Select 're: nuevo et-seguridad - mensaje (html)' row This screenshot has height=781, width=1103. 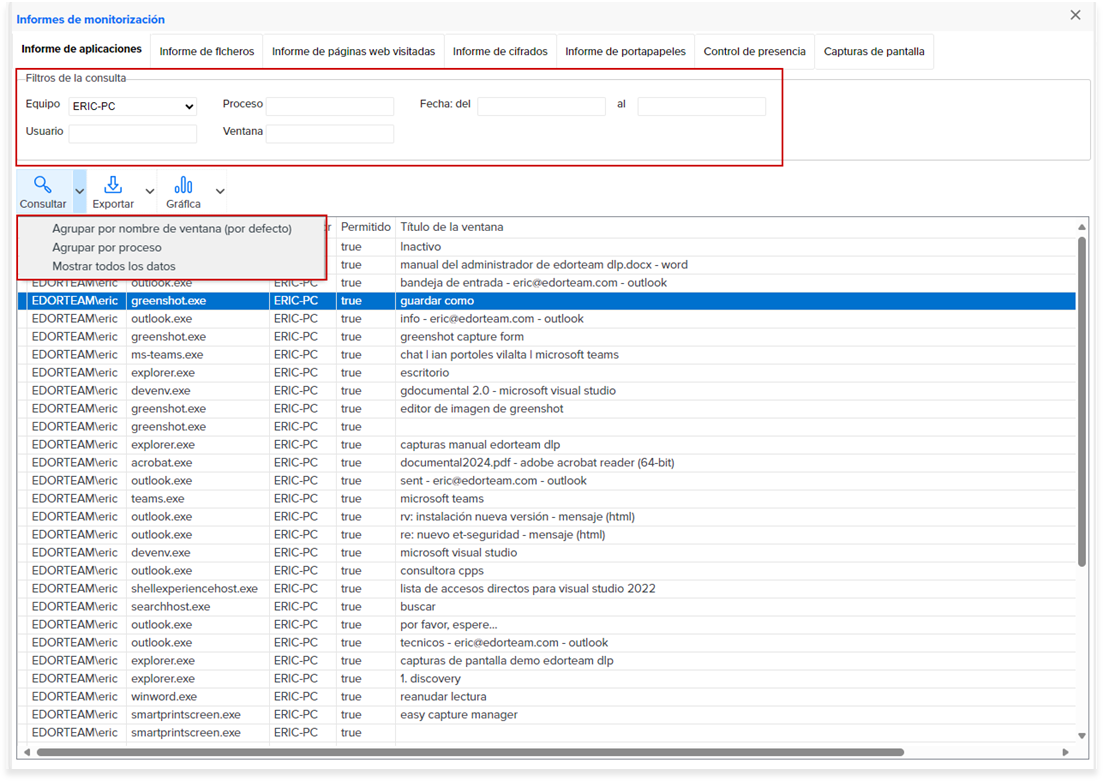pos(547,535)
